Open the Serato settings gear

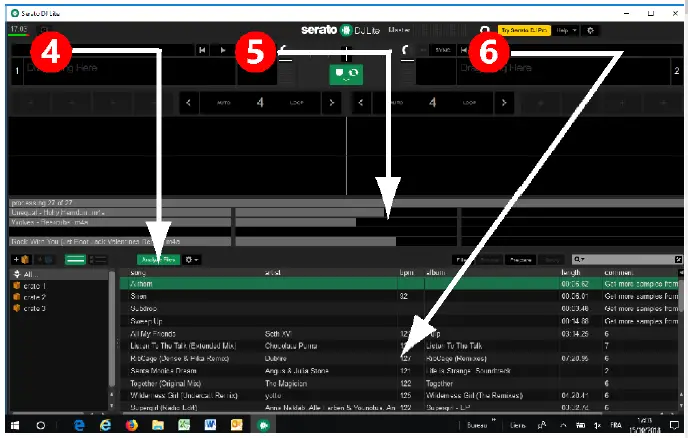coord(590,30)
